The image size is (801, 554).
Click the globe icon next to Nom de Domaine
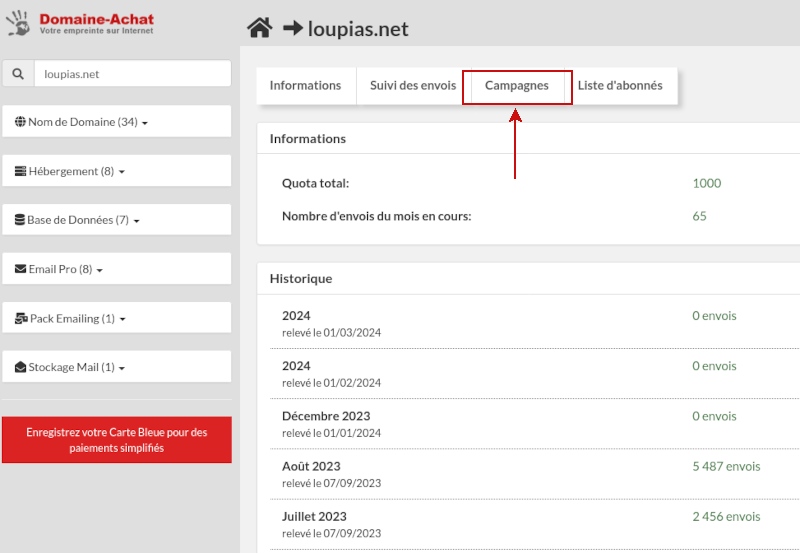[20, 122]
